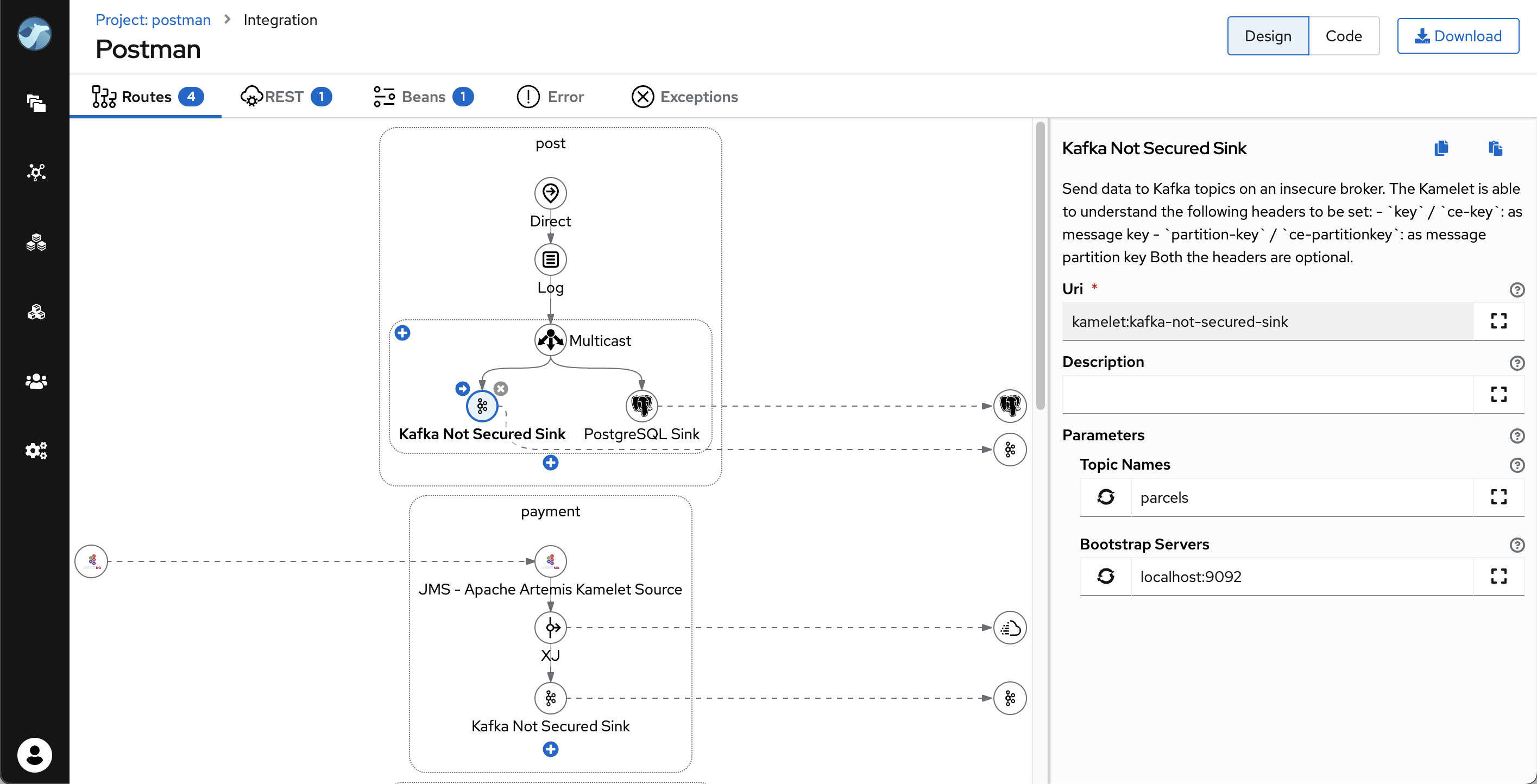The height and width of the screenshot is (784, 1537).
Task: Click the copy icon in properties header
Action: click(1441, 148)
